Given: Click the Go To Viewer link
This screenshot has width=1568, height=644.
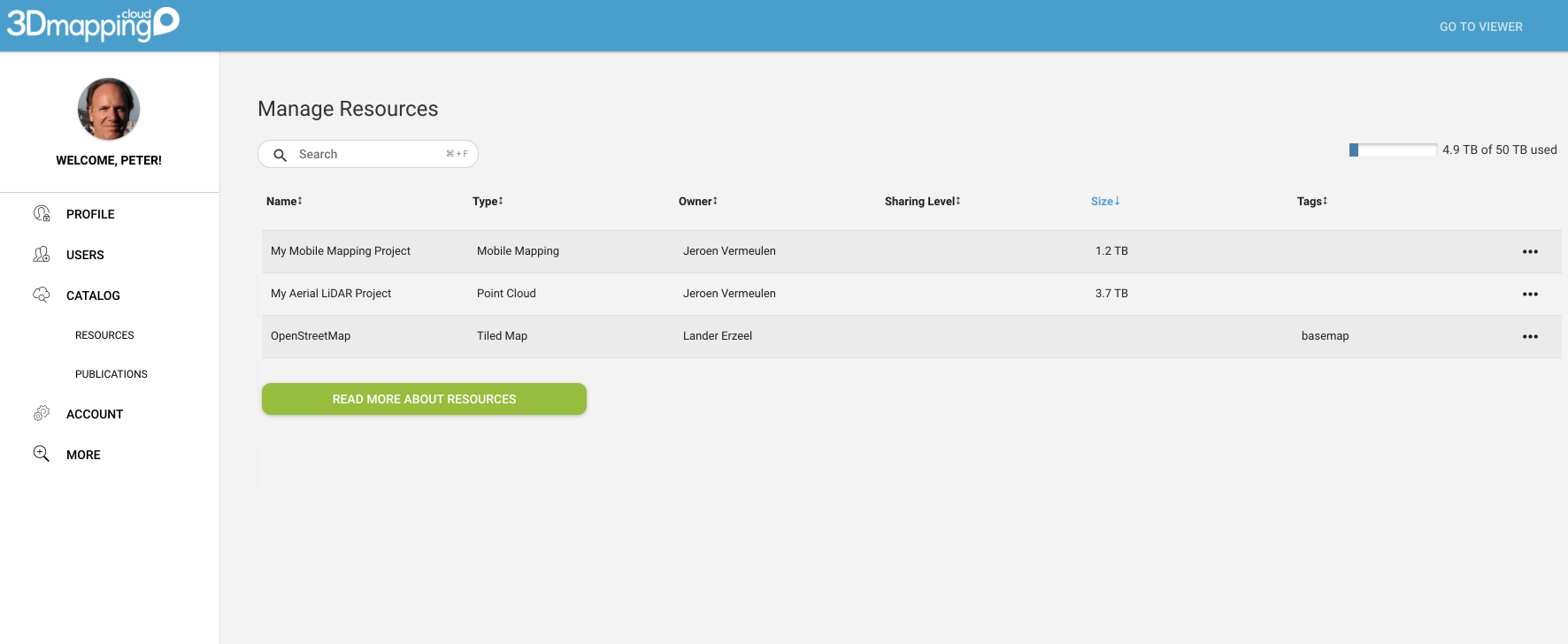Looking at the screenshot, I should click(x=1480, y=27).
